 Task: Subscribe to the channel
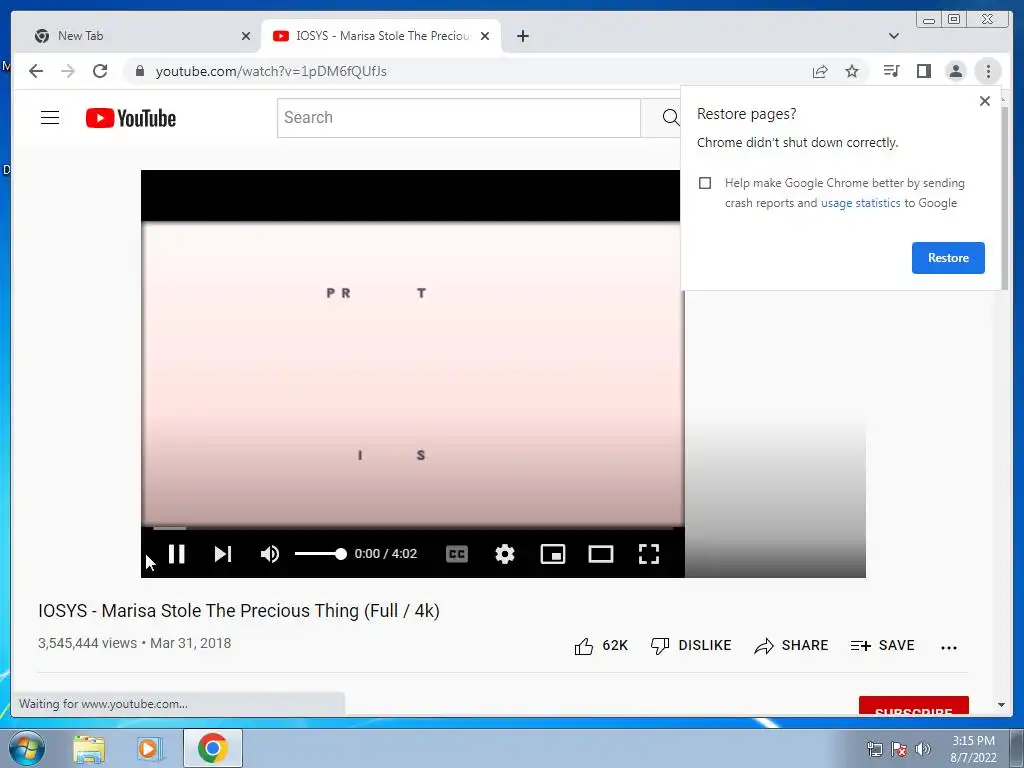(914, 706)
